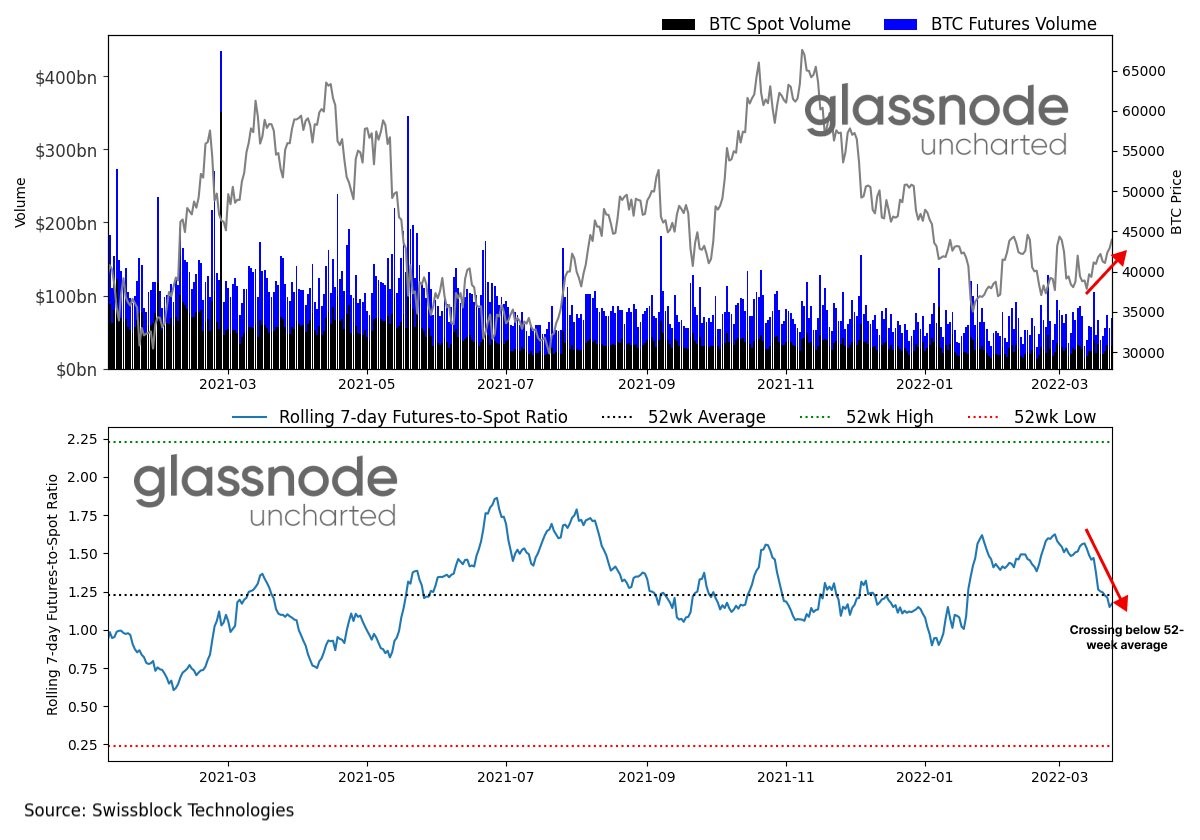Viewport: 1200px width, 840px height.
Task: Open the Source: Swissblock Technologies text
Action: click(x=159, y=810)
